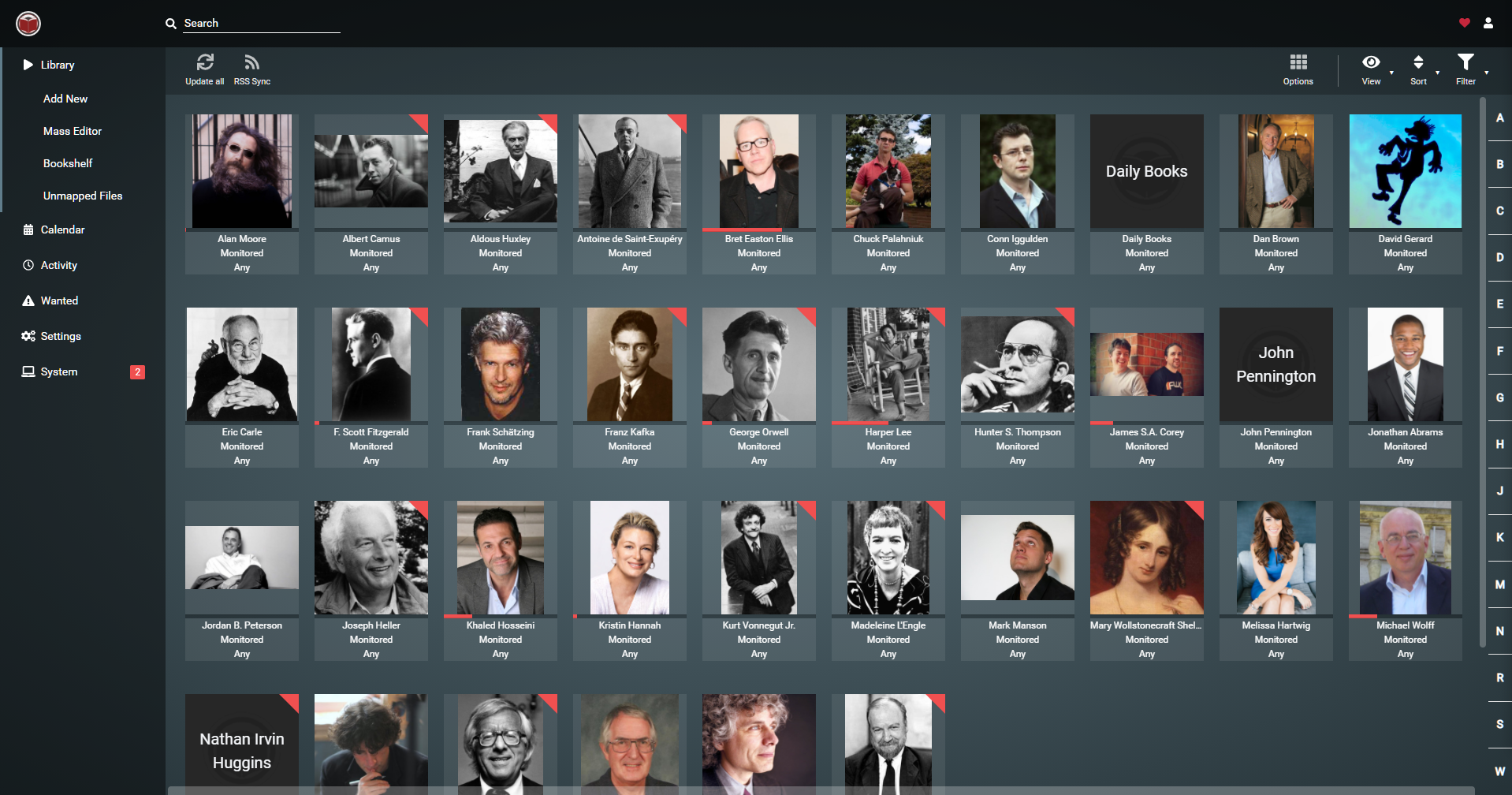The width and height of the screenshot is (1512, 795).
Task: Open Settings in the sidebar
Action: (61, 336)
